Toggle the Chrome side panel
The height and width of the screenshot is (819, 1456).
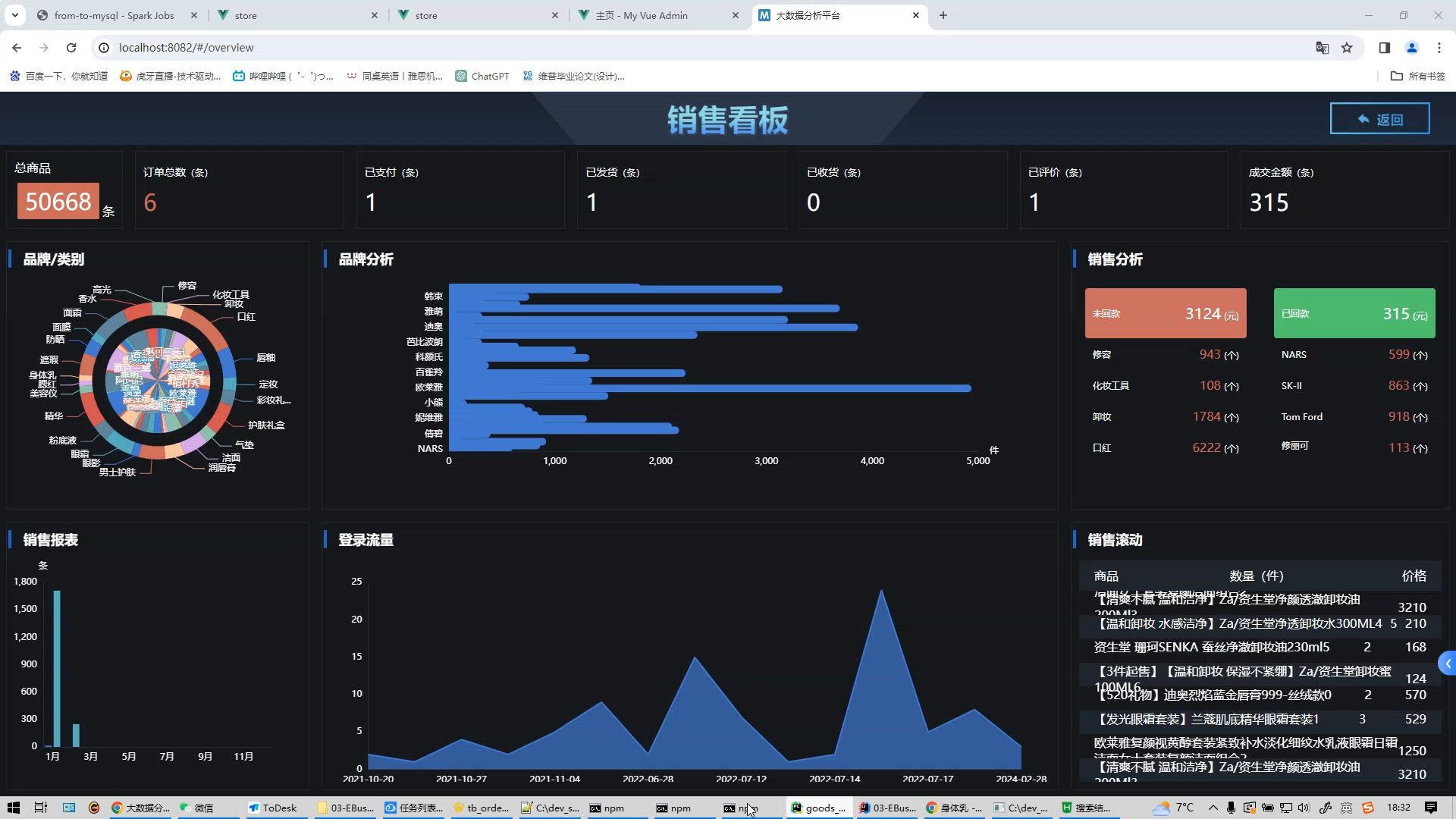pyautogui.click(x=1383, y=47)
